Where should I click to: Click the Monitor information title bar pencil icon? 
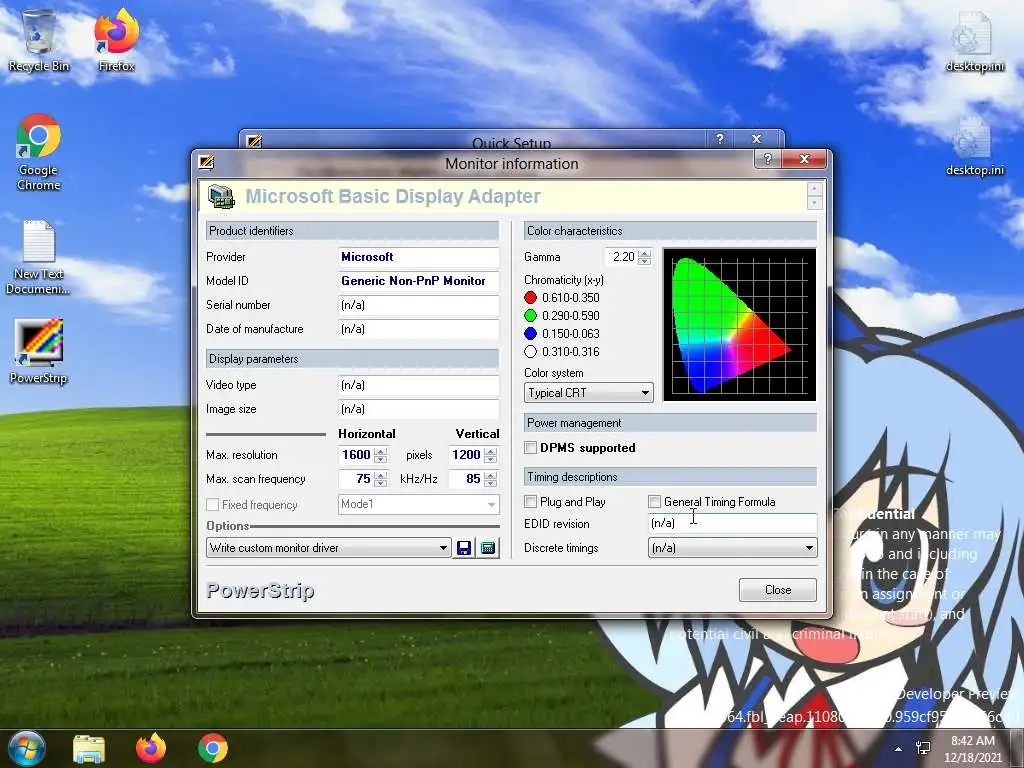(206, 161)
